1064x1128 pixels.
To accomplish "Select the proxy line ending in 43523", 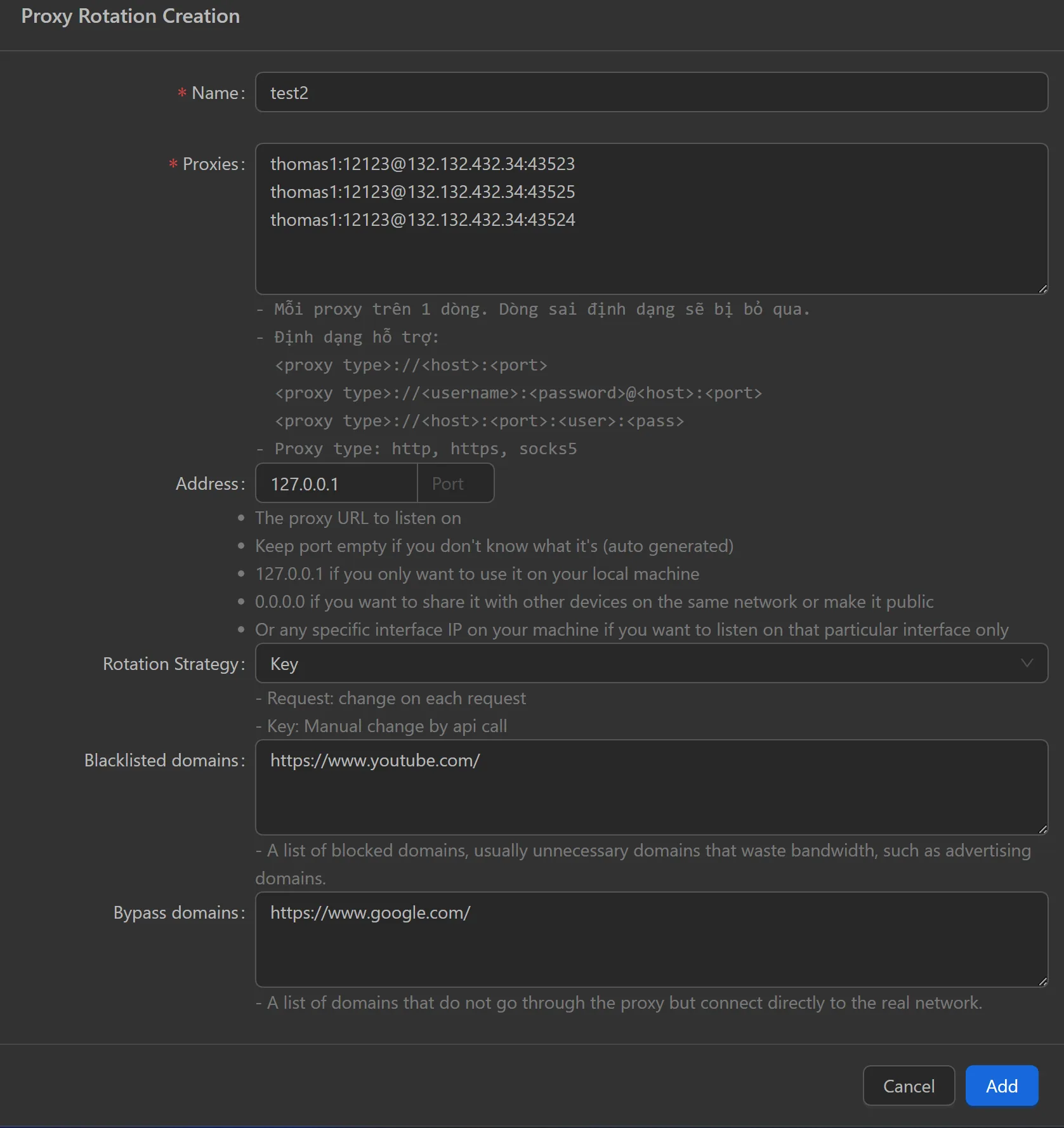I will 422,164.
